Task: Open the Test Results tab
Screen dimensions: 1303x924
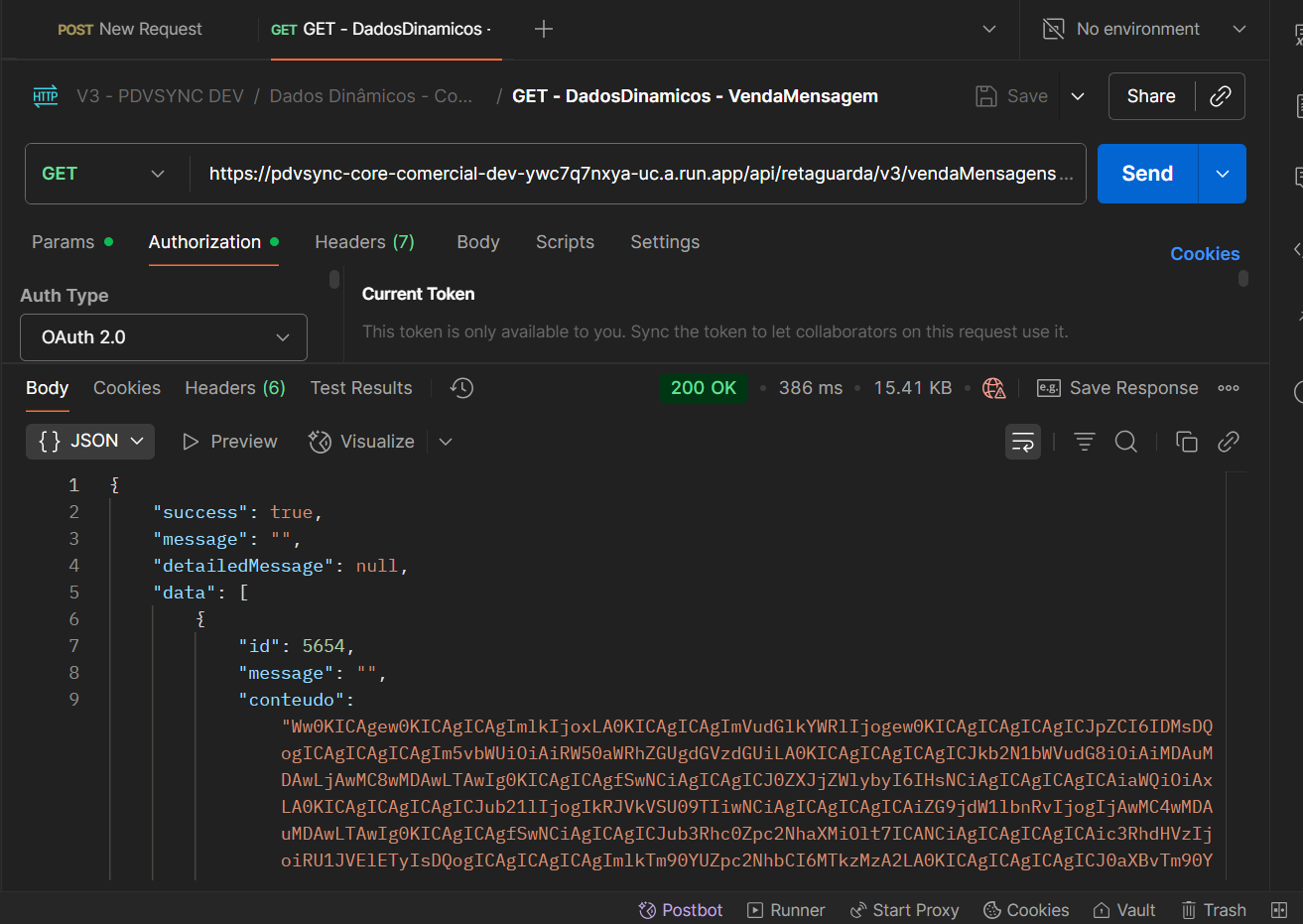Action: tap(361, 388)
